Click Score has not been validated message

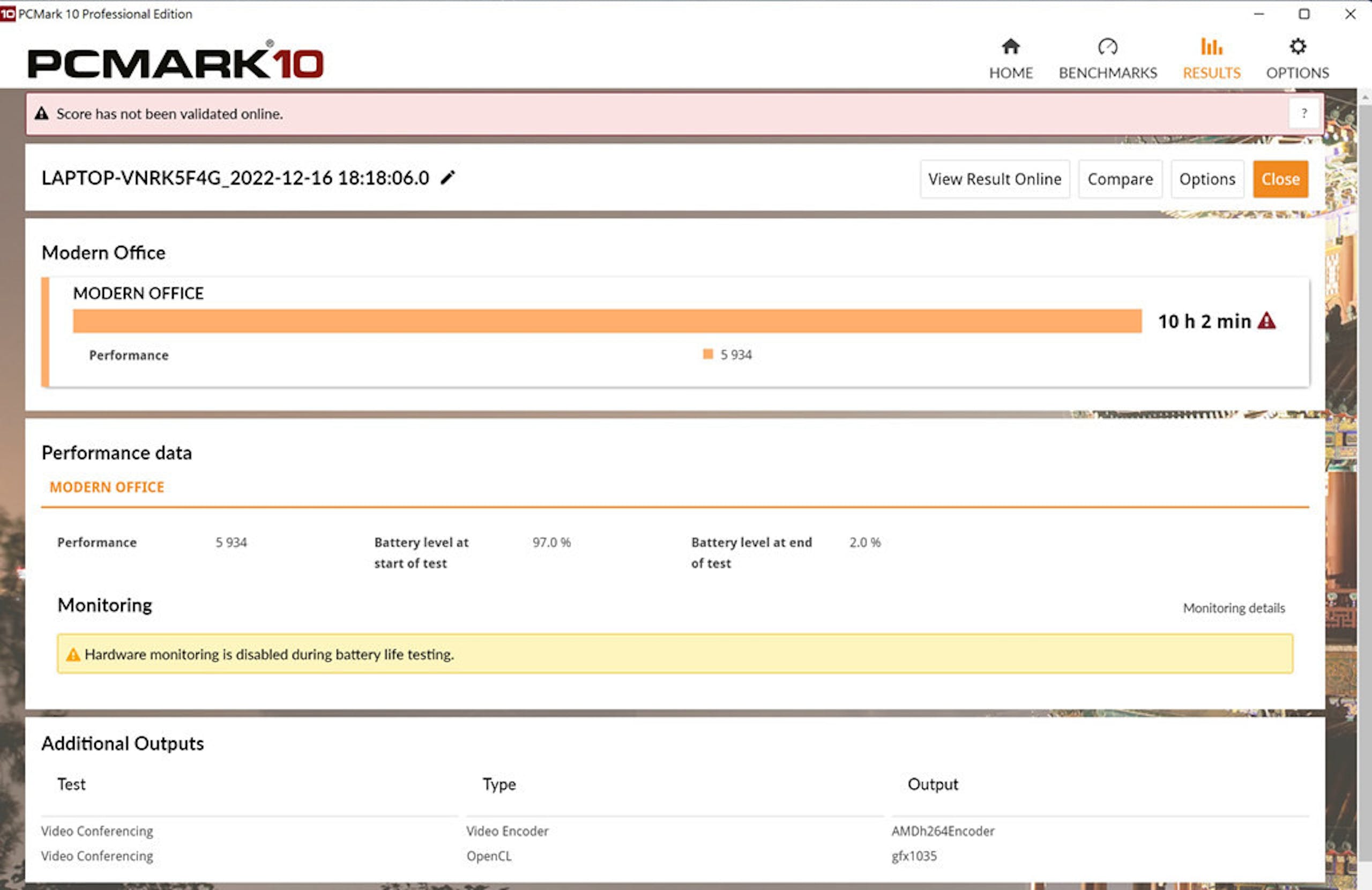[x=169, y=114]
